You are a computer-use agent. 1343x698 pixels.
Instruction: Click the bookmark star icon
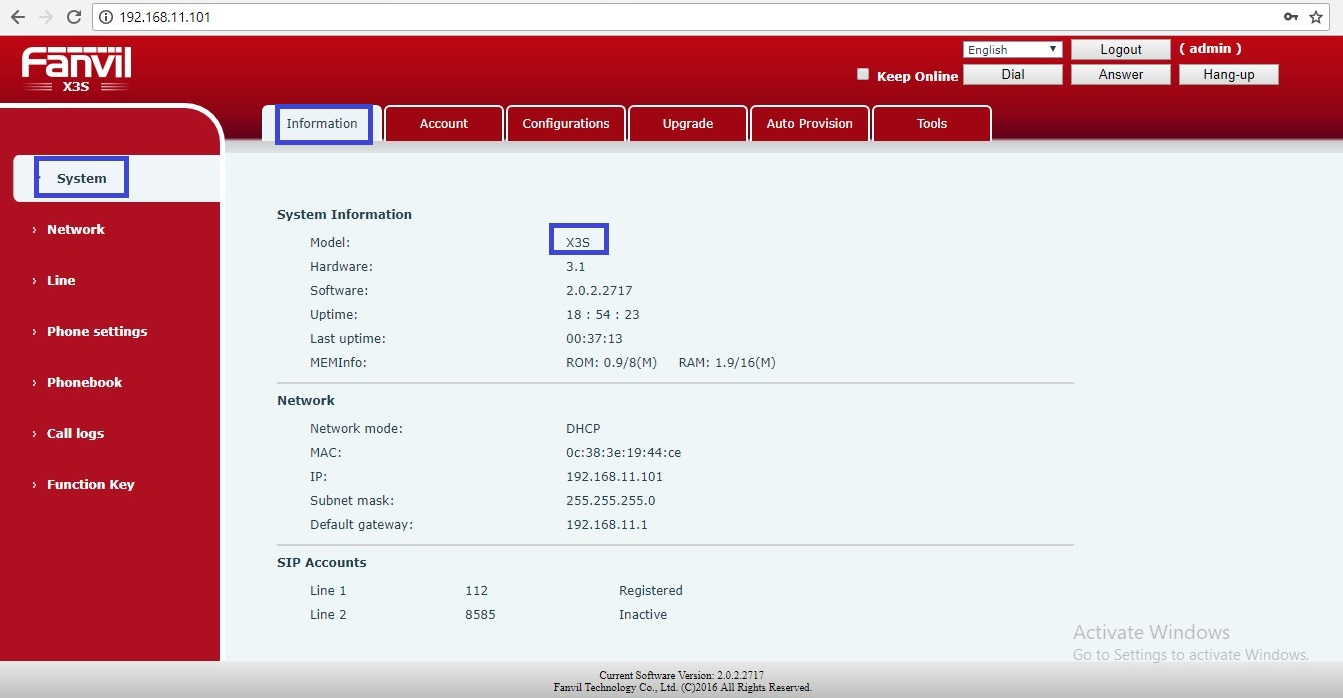point(1316,17)
